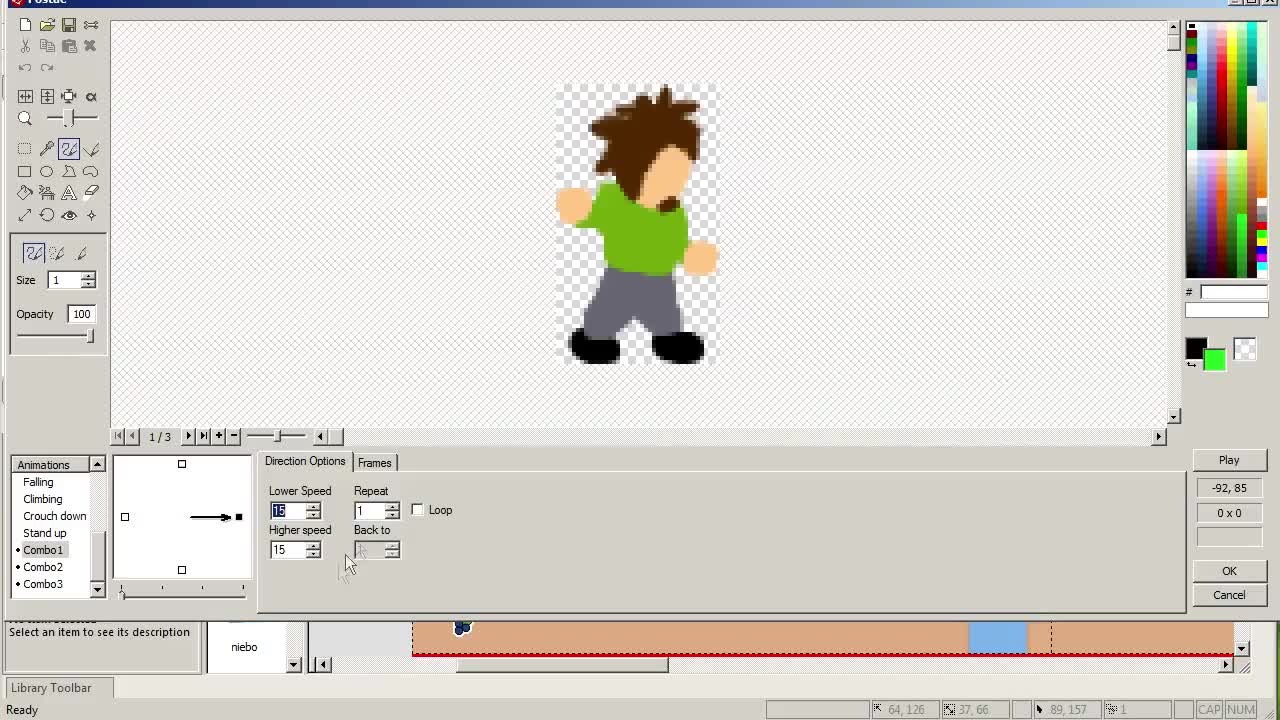This screenshot has height=720, width=1280.
Task: Select the left direction square box
Action: tap(125, 517)
